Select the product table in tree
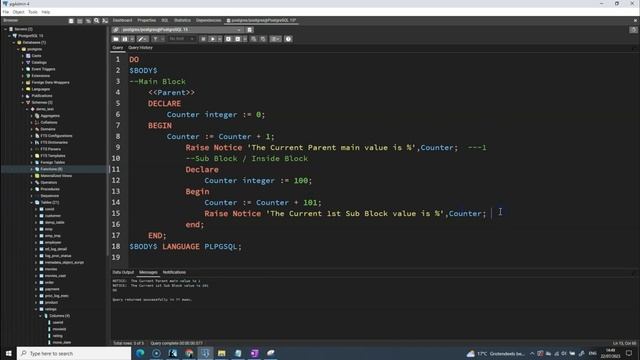The image size is (640, 360). click(51, 302)
